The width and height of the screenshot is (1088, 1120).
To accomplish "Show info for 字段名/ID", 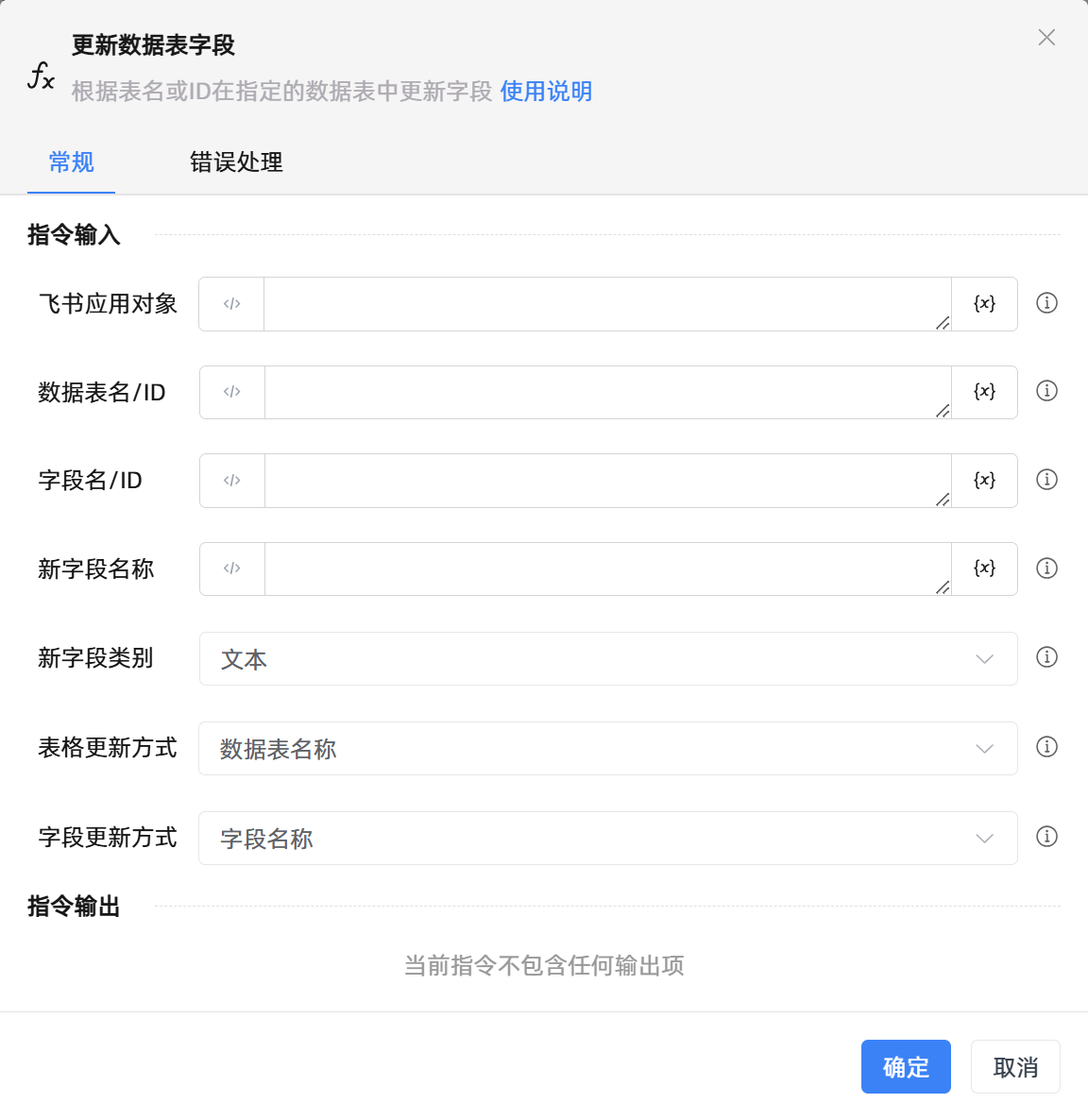I will 1046,480.
